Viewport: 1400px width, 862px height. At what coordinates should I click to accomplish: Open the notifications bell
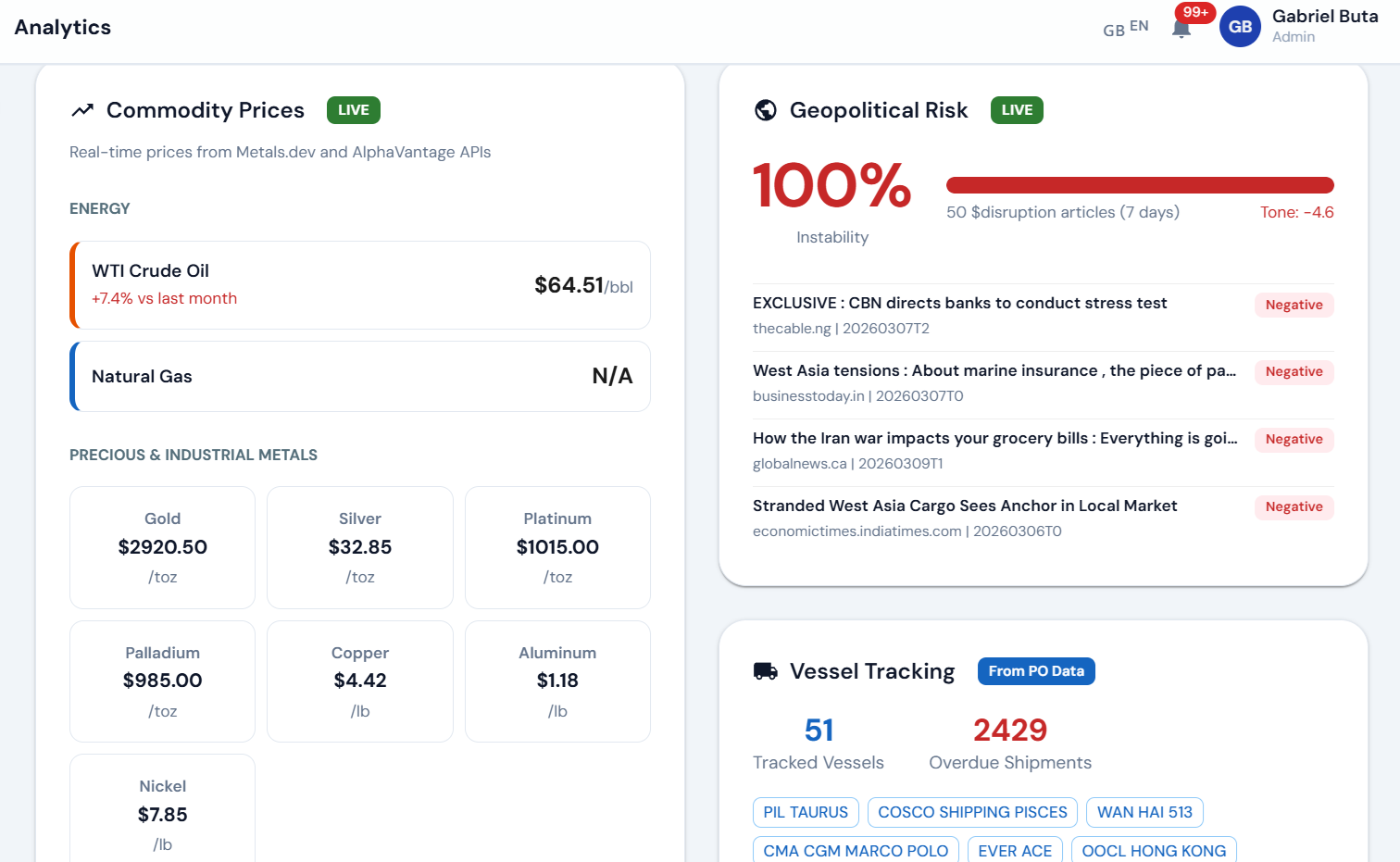(x=1181, y=29)
